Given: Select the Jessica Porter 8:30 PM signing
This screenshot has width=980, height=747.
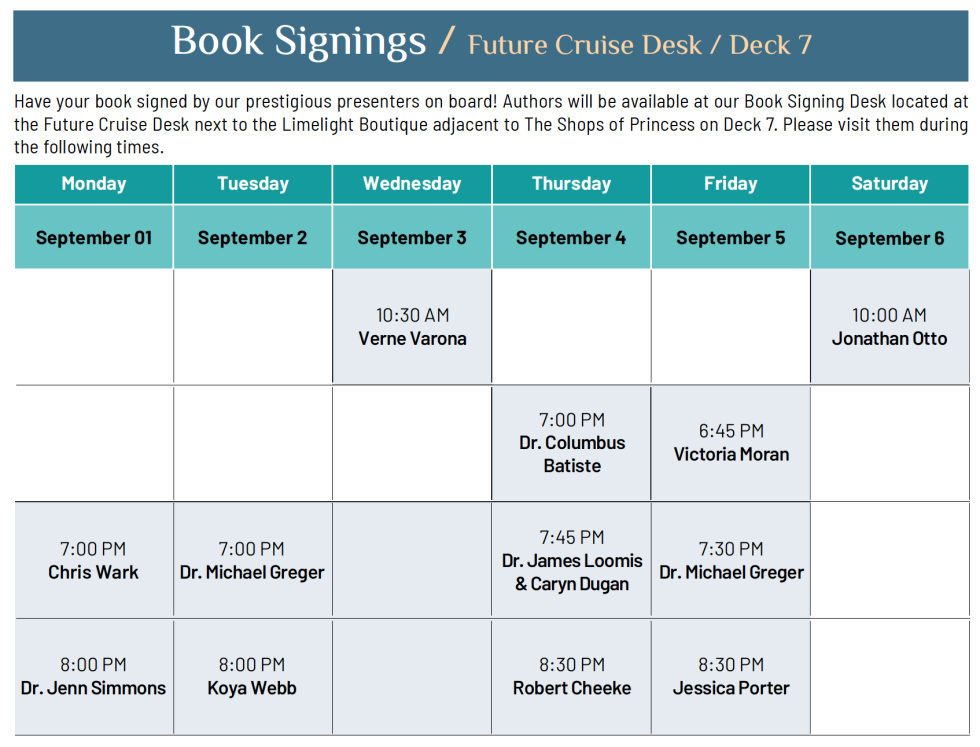Looking at the screenshot, I should pos(731,676).
